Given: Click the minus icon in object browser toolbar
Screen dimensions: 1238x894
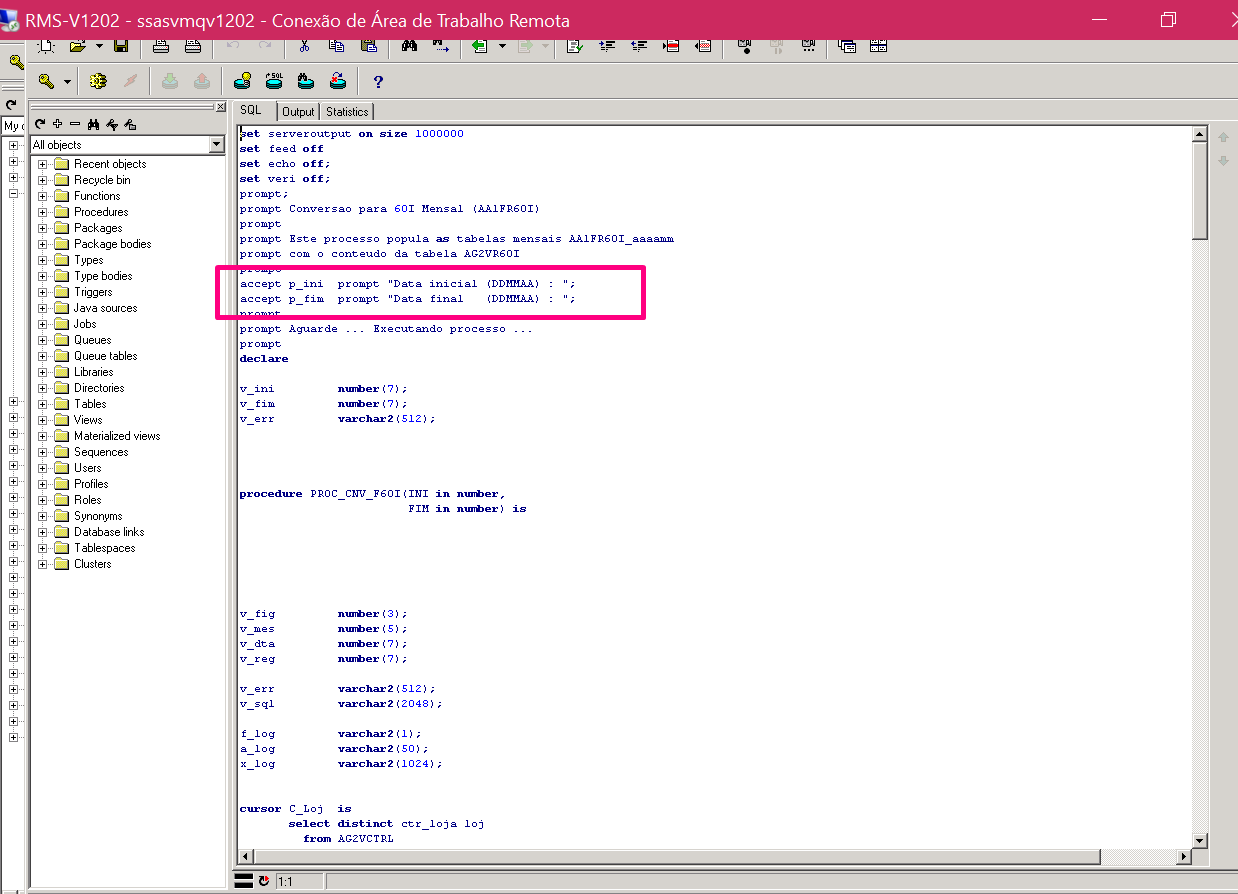Looking at the screenshot, I should 74,124.
